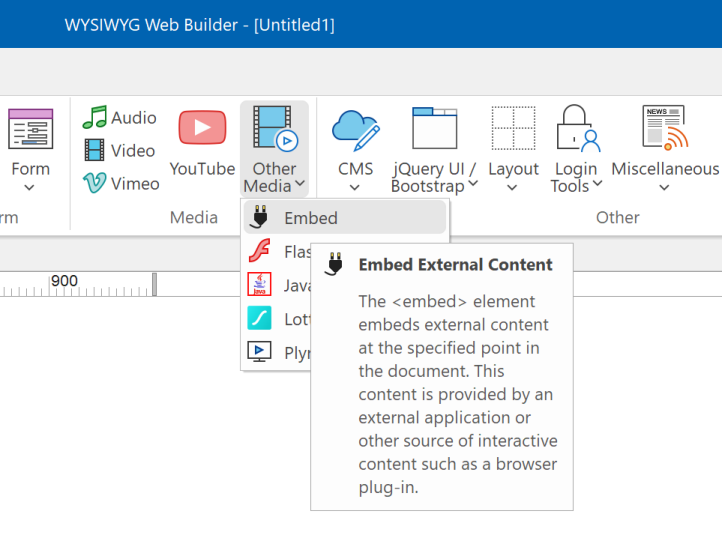The height and width of the screenshot is (544, 722).
Task: Expand the jQuery UI / Bootstrap dropdown arrow
Action: point(473,183)
